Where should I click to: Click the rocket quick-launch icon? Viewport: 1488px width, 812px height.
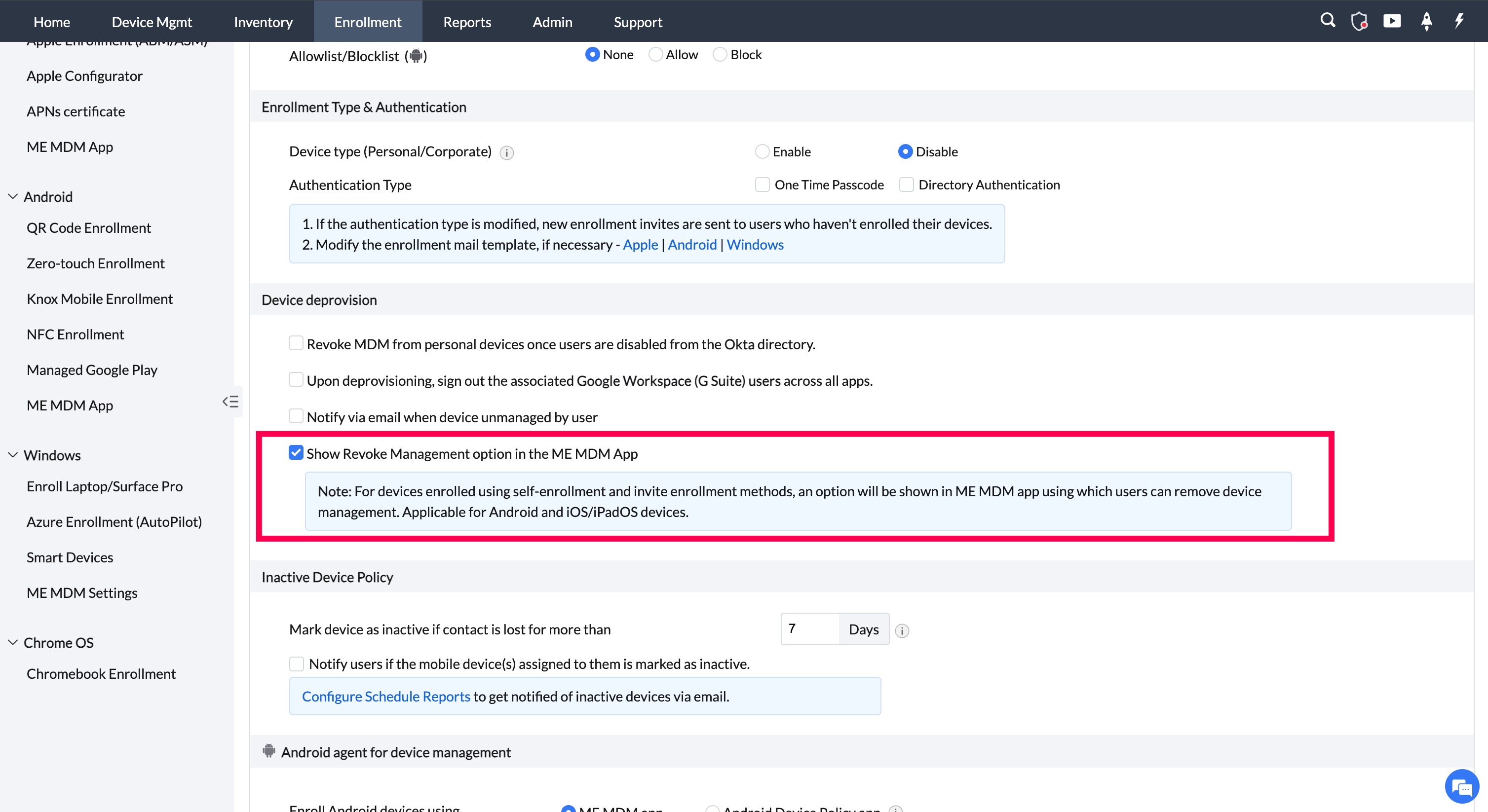(x=1426, y=21)
